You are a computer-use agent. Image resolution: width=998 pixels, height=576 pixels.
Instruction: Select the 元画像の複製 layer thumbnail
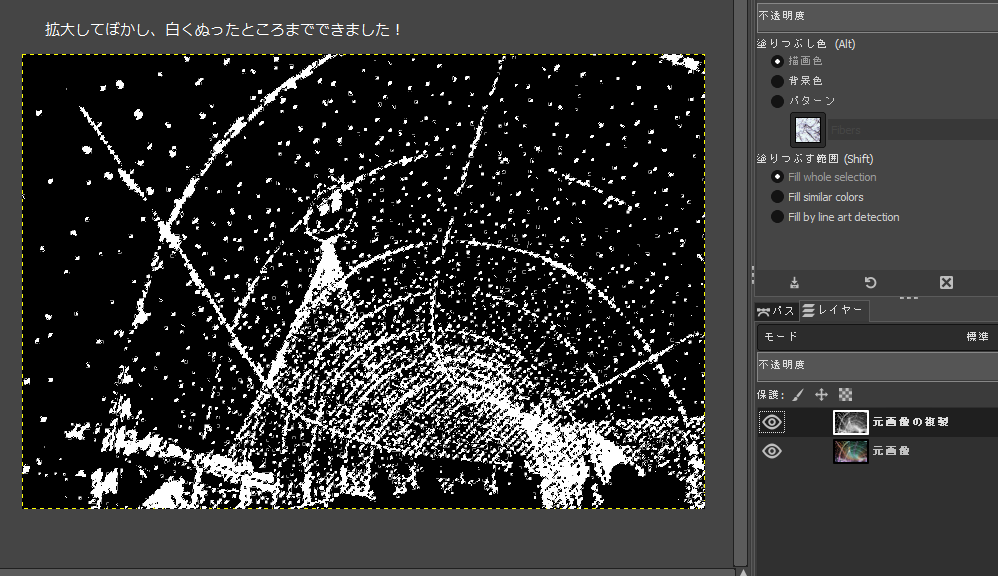coord(851,422)
